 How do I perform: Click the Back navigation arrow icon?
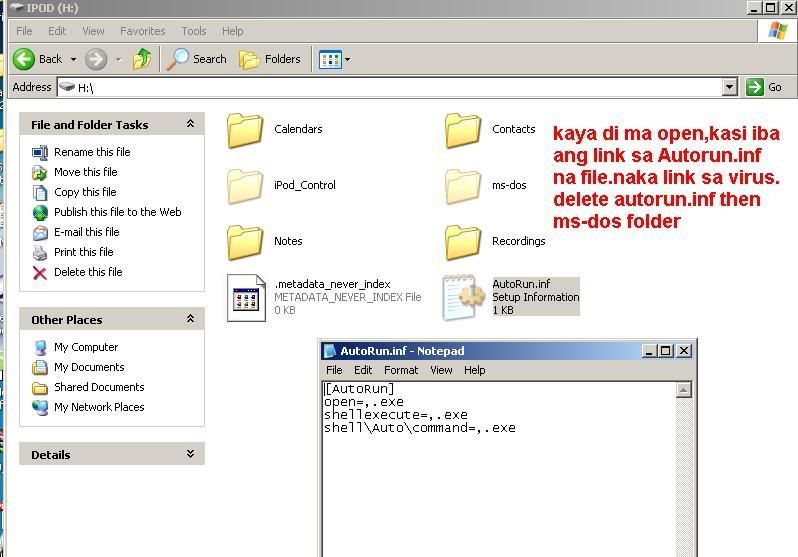[25, 59]
